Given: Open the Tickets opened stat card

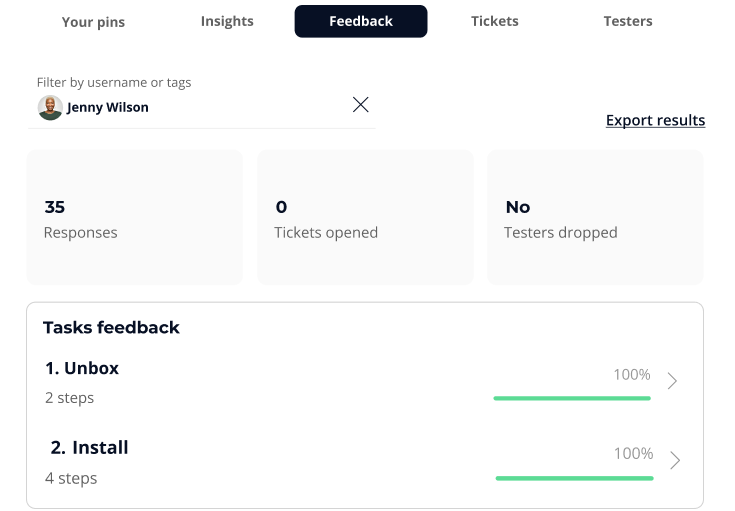Looking at the screenshot, I should pos(365,218).
